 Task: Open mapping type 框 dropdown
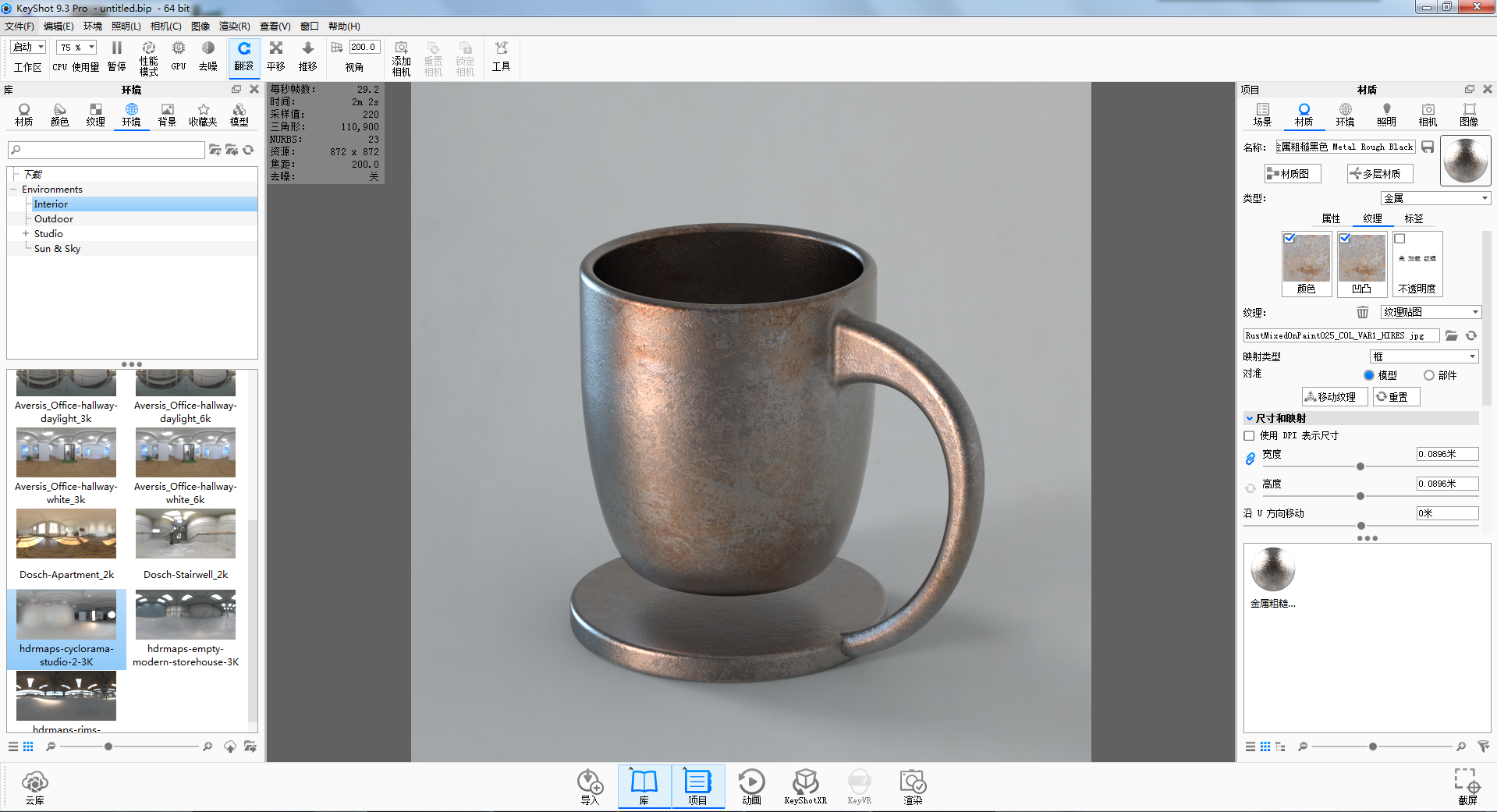1424,356
